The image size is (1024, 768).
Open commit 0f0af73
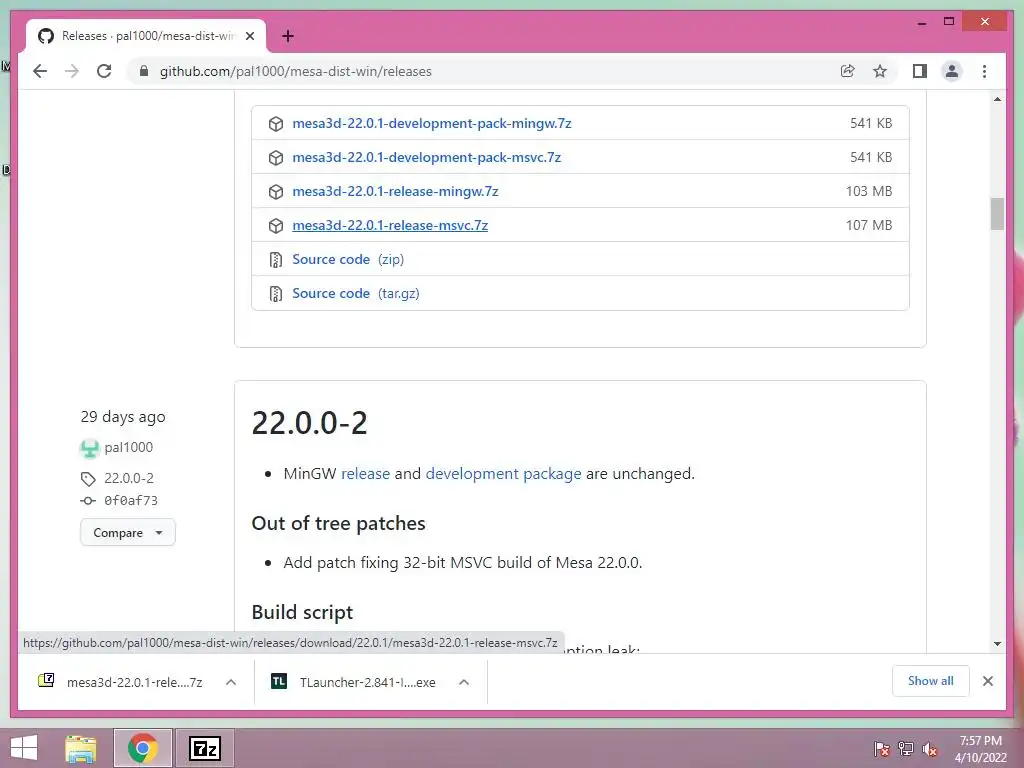(x=131, y=500)
